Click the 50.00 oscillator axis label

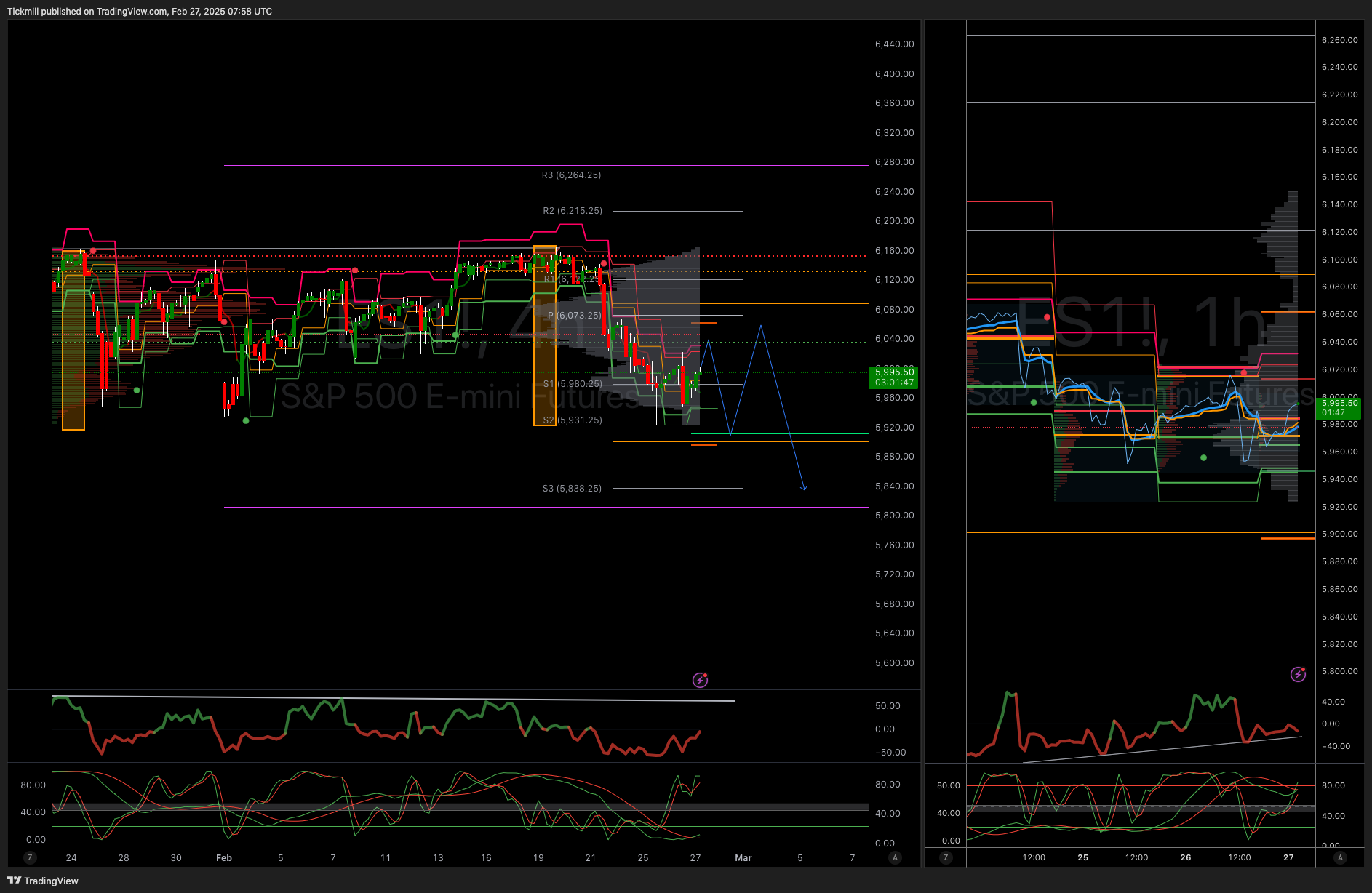[x=888, y=706]
